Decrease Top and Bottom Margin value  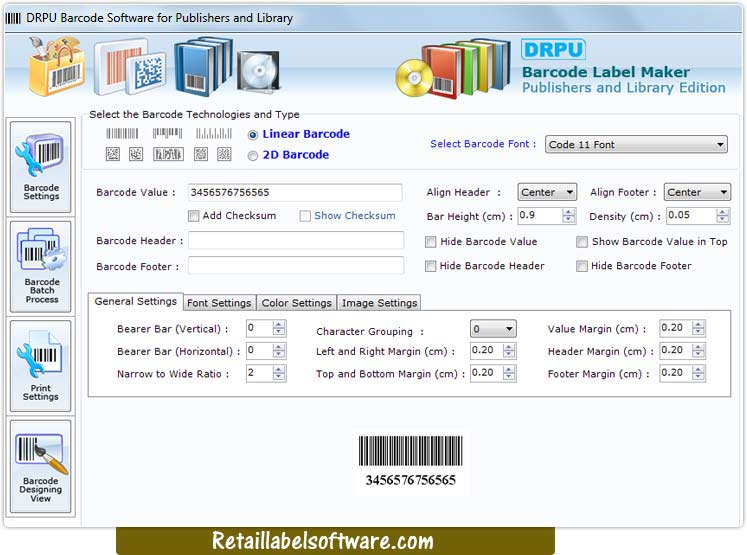509,377
